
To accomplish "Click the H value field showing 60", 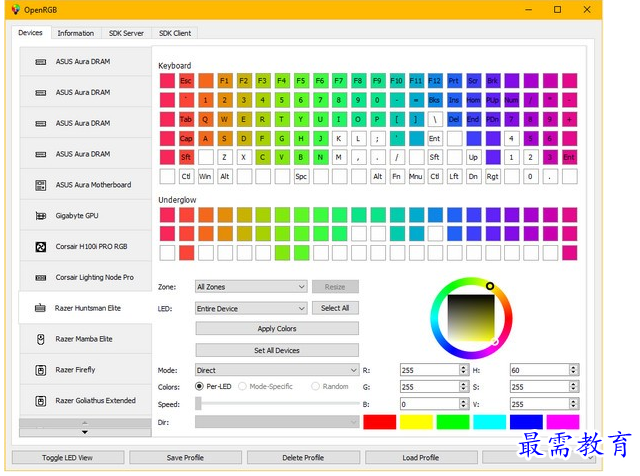I will pos(540,370).
